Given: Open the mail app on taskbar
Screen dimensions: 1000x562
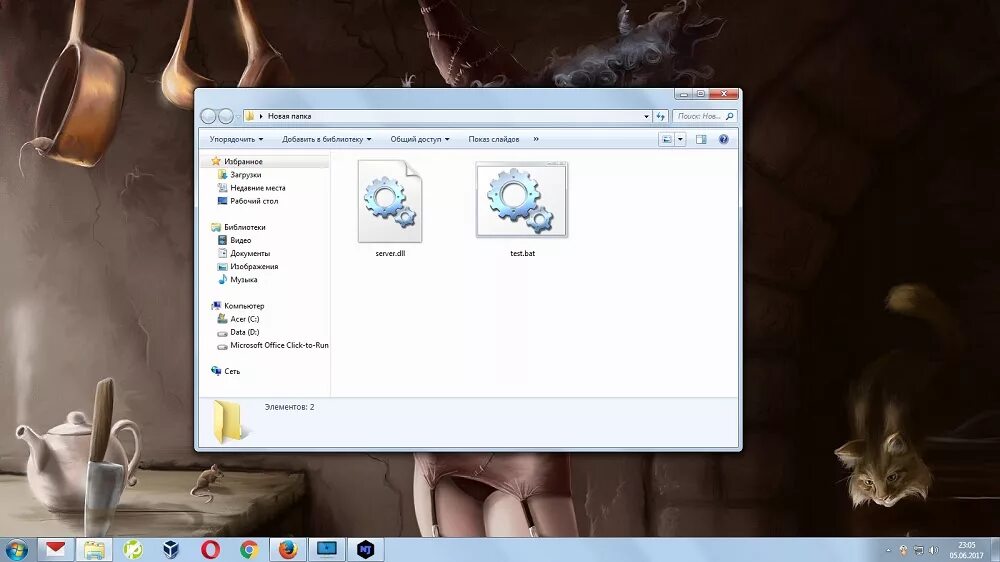Looking at the screenshot, I should [55, 549].
